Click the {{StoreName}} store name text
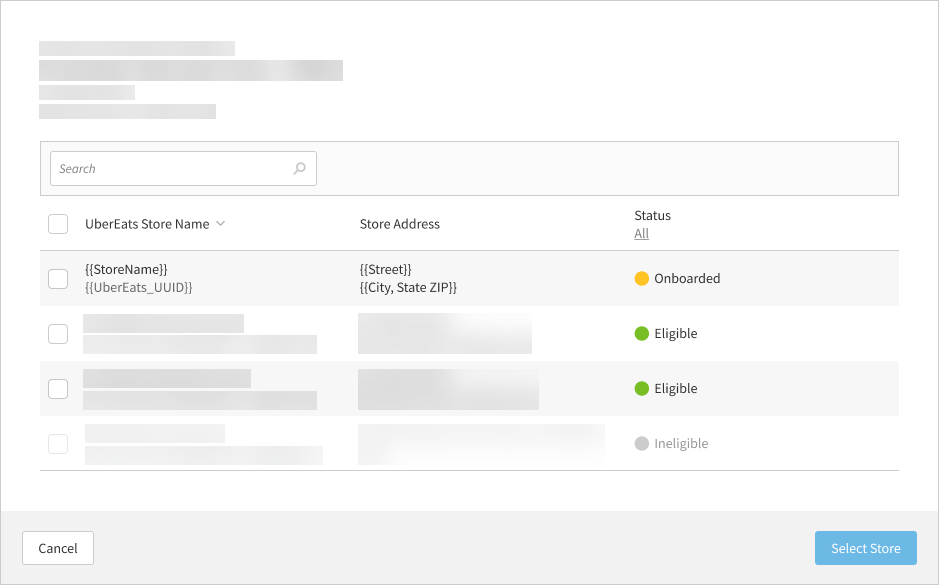Viewport: 939px width, 585px height. [x=126, y=270]
